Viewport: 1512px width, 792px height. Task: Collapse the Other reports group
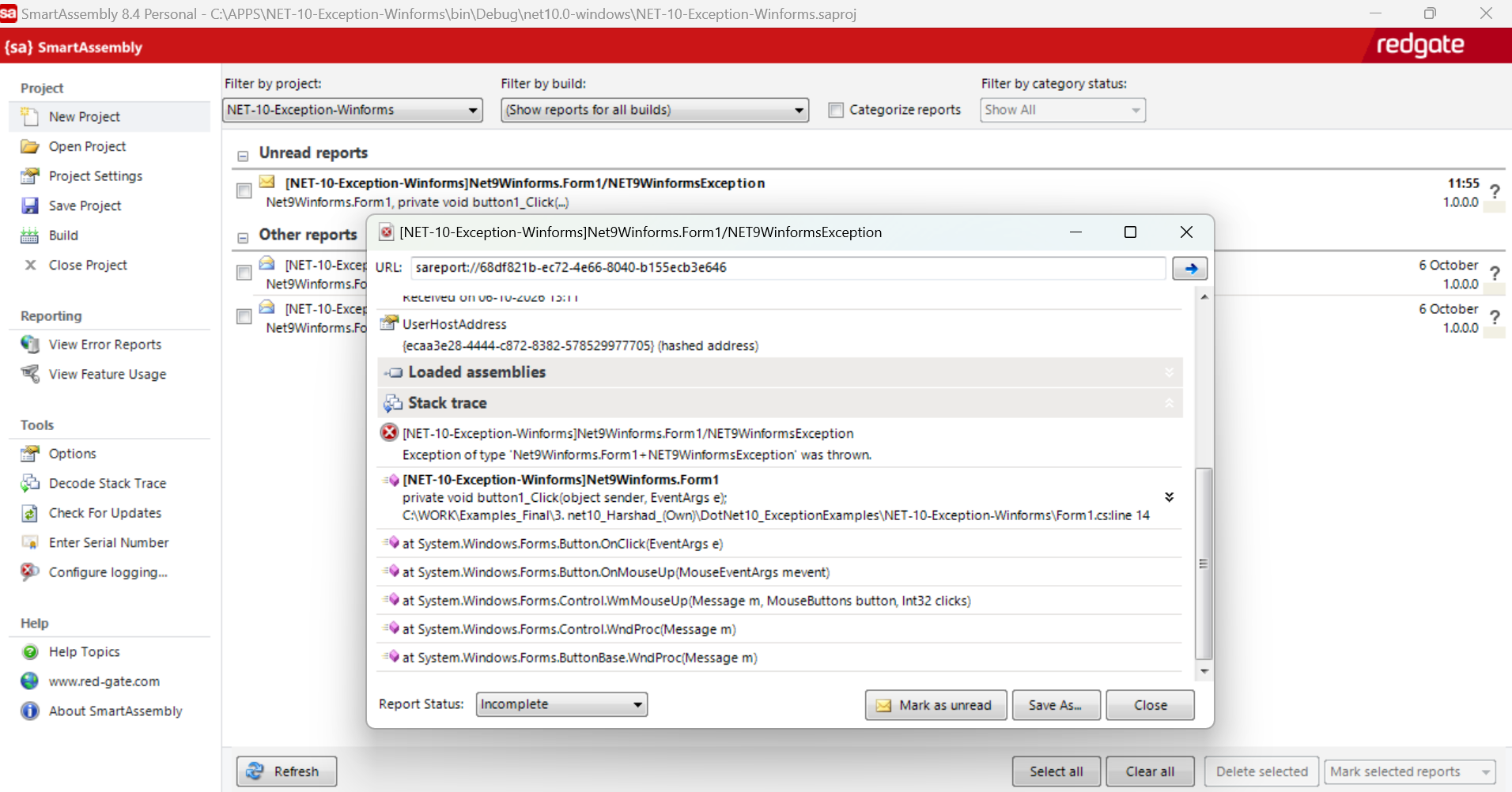(244, 238)
